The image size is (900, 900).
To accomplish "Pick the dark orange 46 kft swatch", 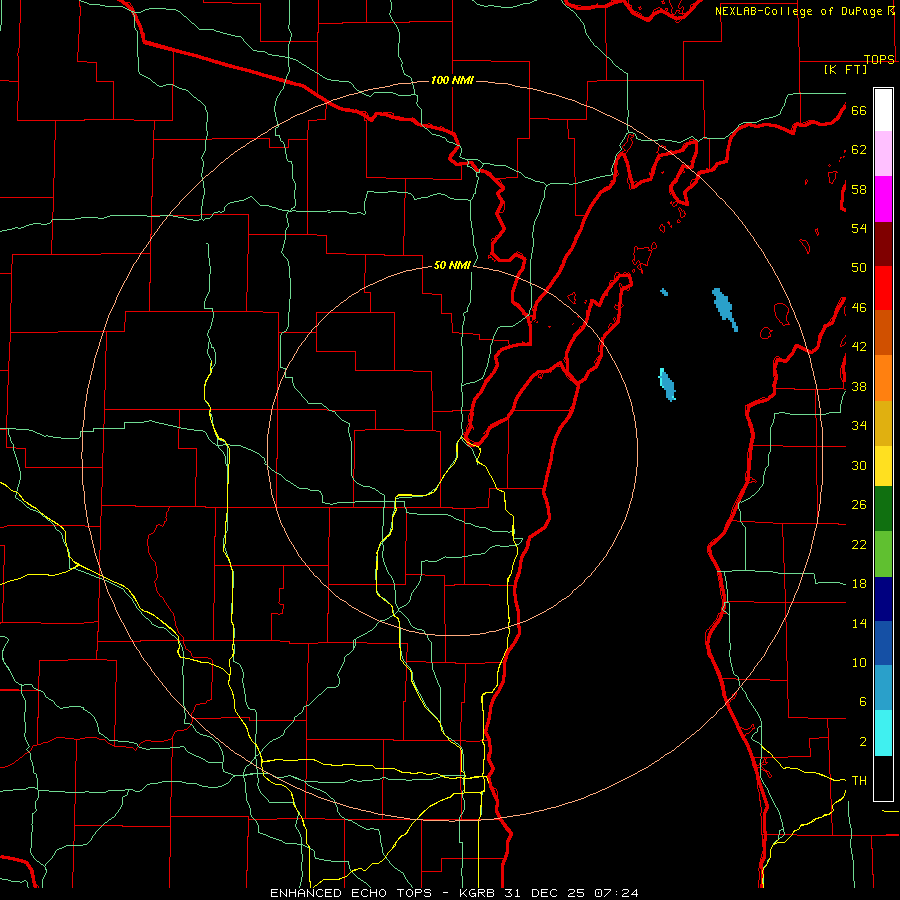I will [x=883, y=332].
